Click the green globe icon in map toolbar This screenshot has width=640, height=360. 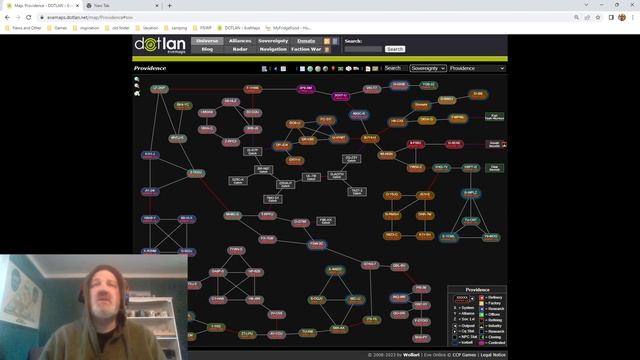310,69
